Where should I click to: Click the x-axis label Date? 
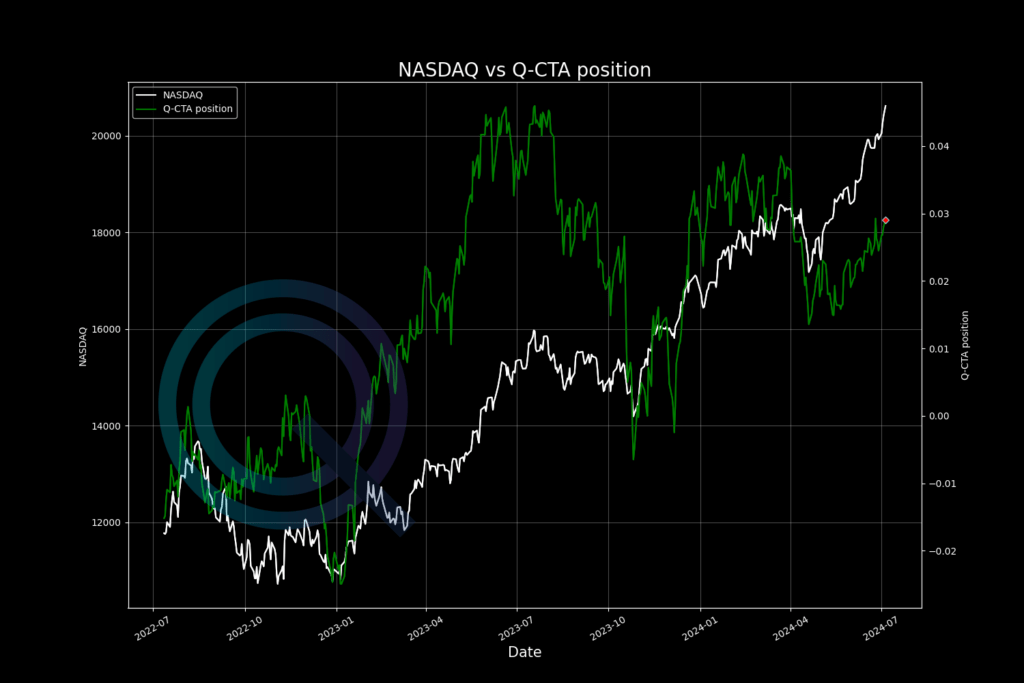click(x=524, y=652)
